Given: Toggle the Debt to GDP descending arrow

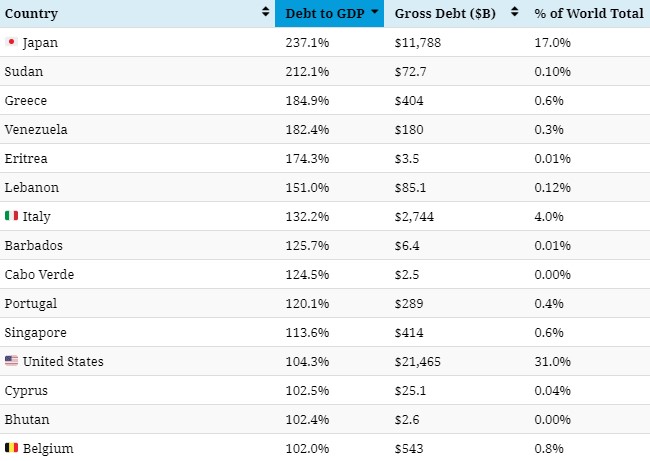Looking at the screenshot, I should point(374,13).
